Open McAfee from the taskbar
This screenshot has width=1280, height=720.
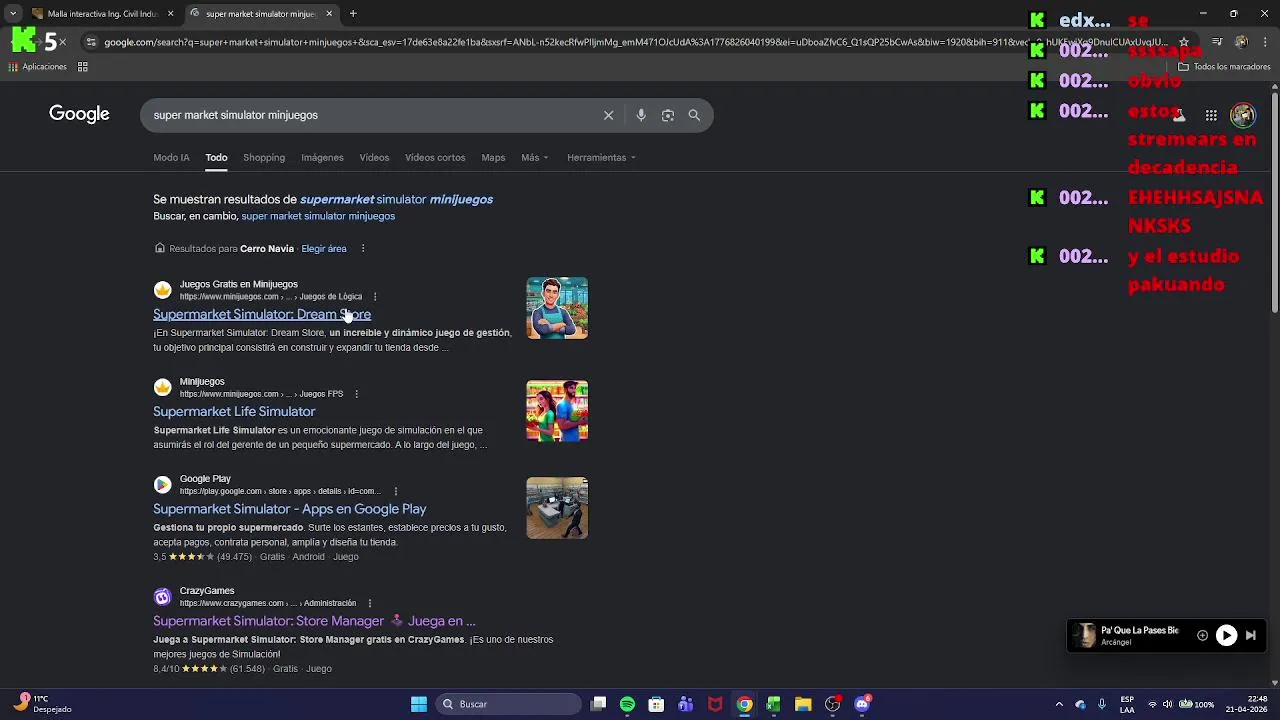click(715, 704)
